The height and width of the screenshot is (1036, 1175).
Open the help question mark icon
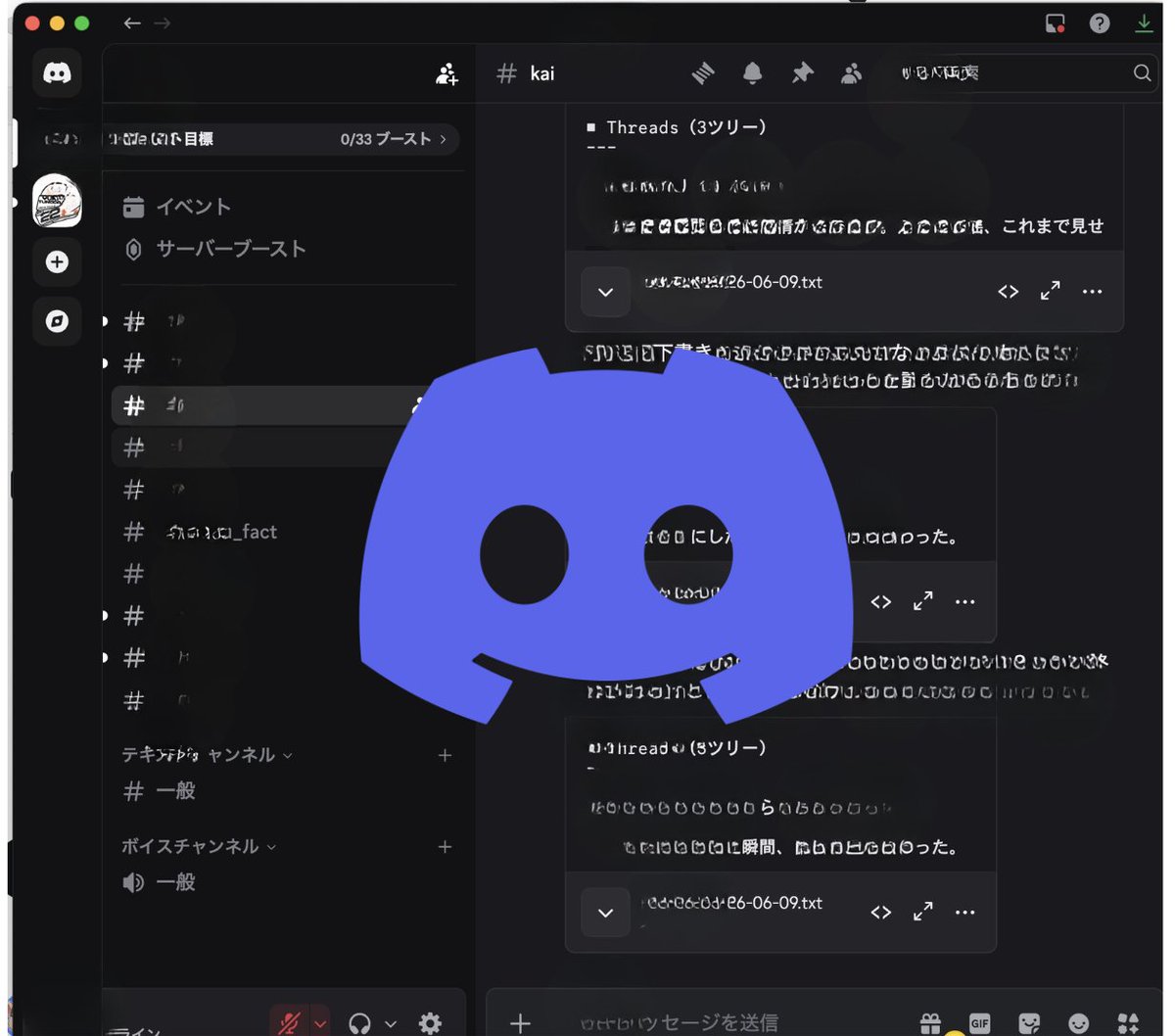point(1100,23)
